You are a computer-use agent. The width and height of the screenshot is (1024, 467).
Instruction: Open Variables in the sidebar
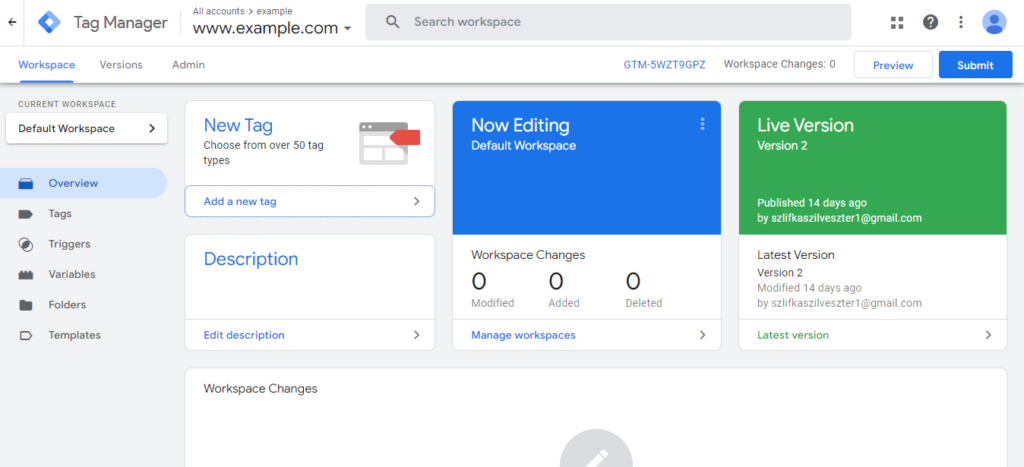pyautogui.click(x=72, y=274)
